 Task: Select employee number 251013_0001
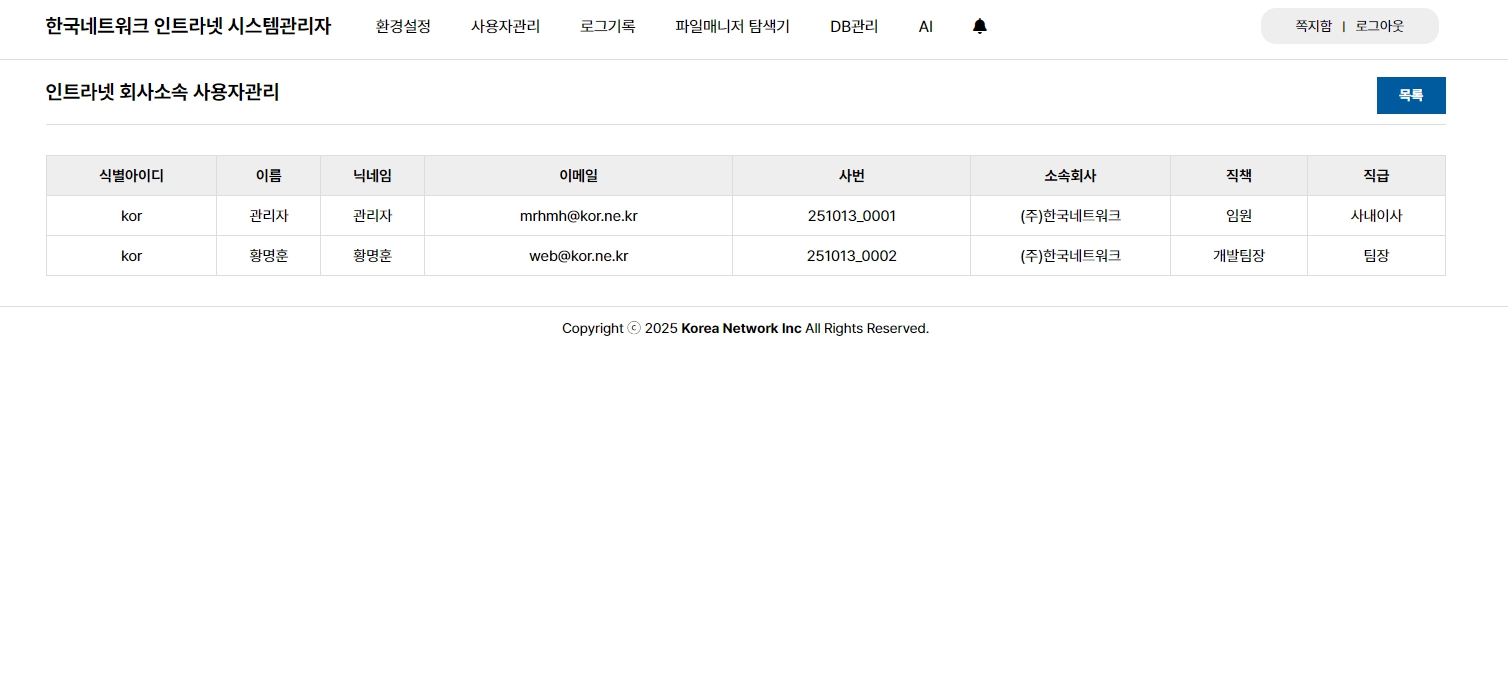[851, 216]
